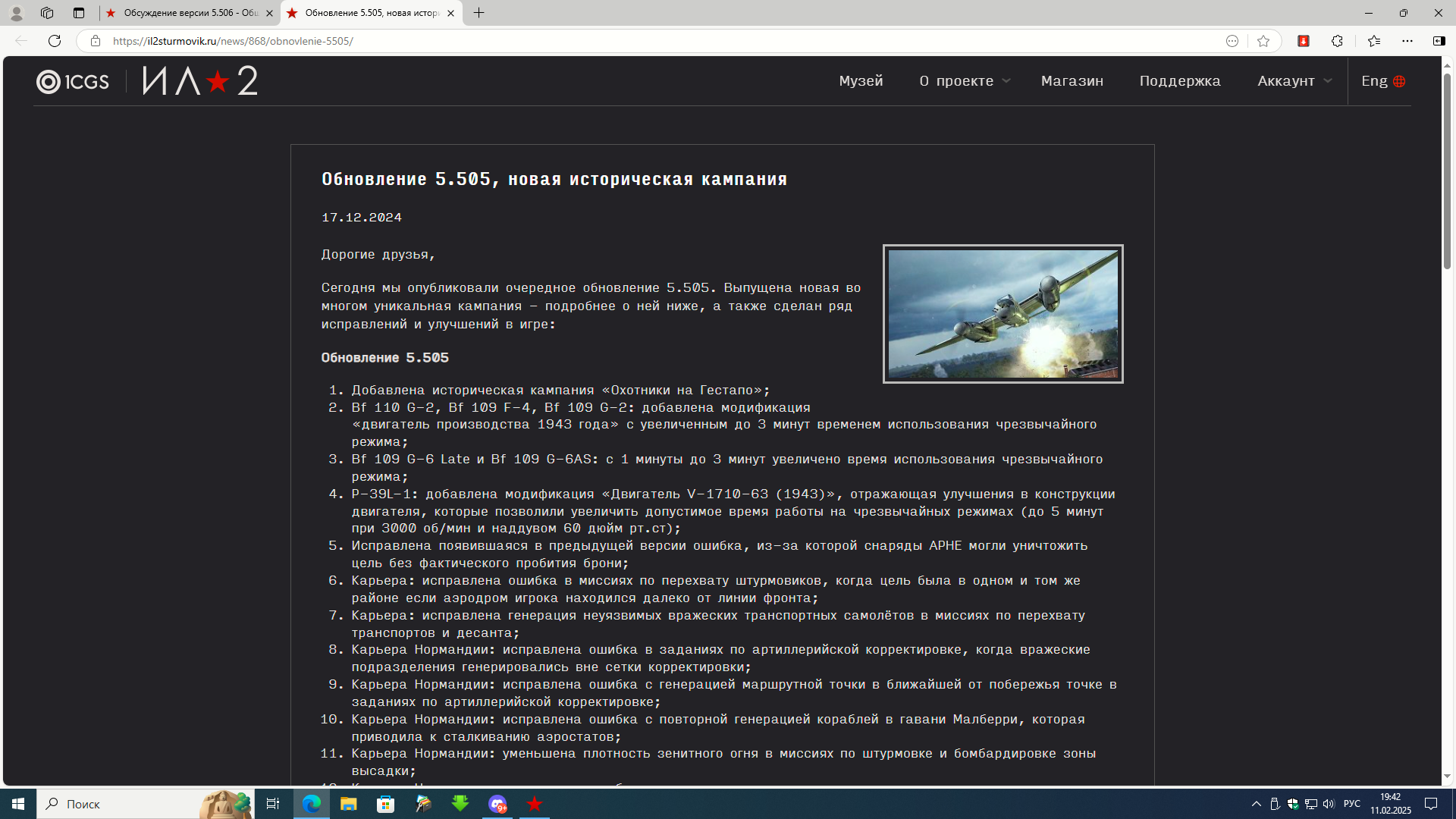Open the airplane screenshot thumbnail
Image resolution: width=1456 pixels, height=819 pixels.
coord(1003,314)
